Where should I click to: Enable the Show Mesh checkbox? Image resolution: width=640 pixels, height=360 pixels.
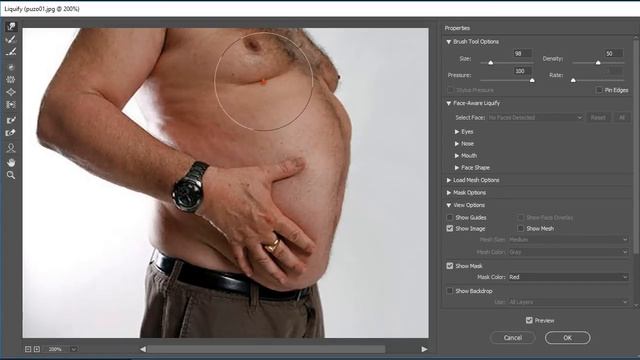[520, 229]
